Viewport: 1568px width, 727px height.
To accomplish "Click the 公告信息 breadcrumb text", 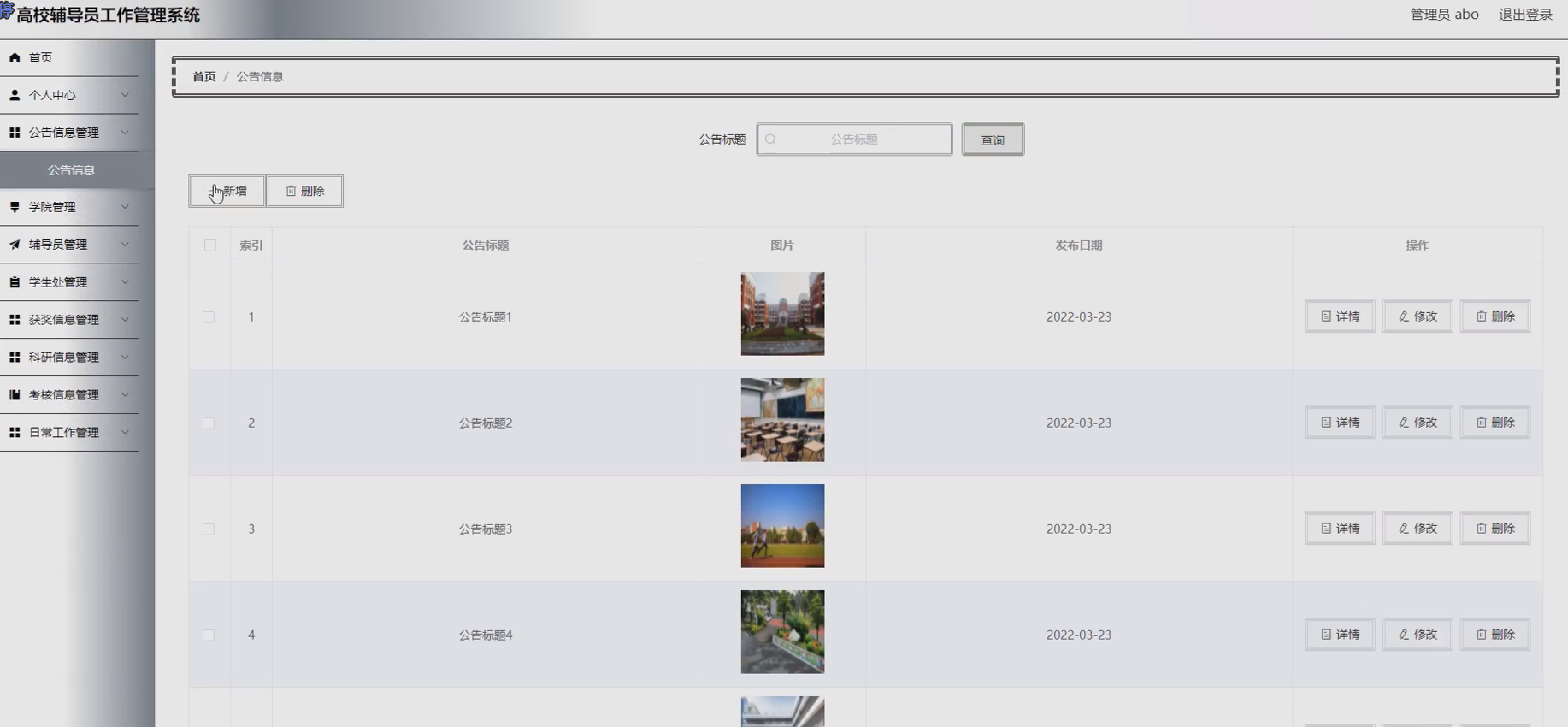I will point(260,76).
